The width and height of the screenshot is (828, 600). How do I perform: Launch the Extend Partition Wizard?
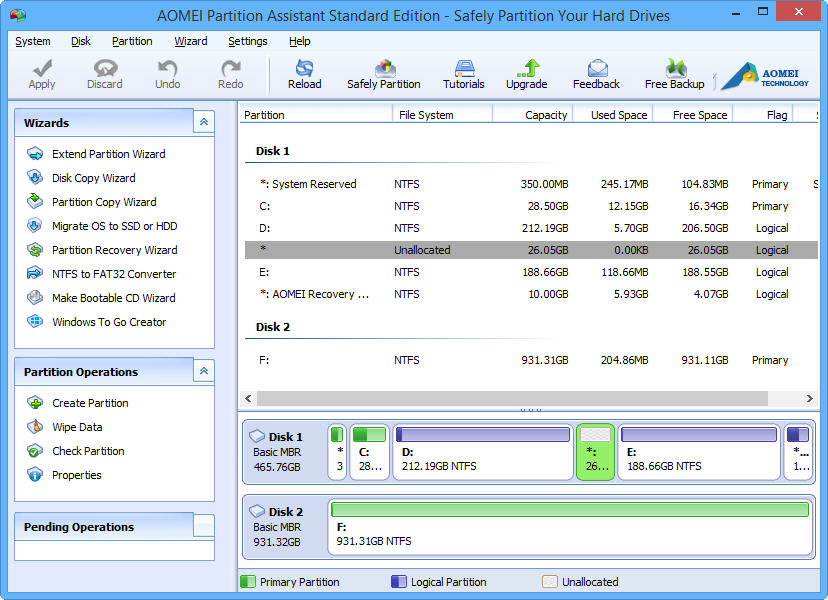(108, 154)
